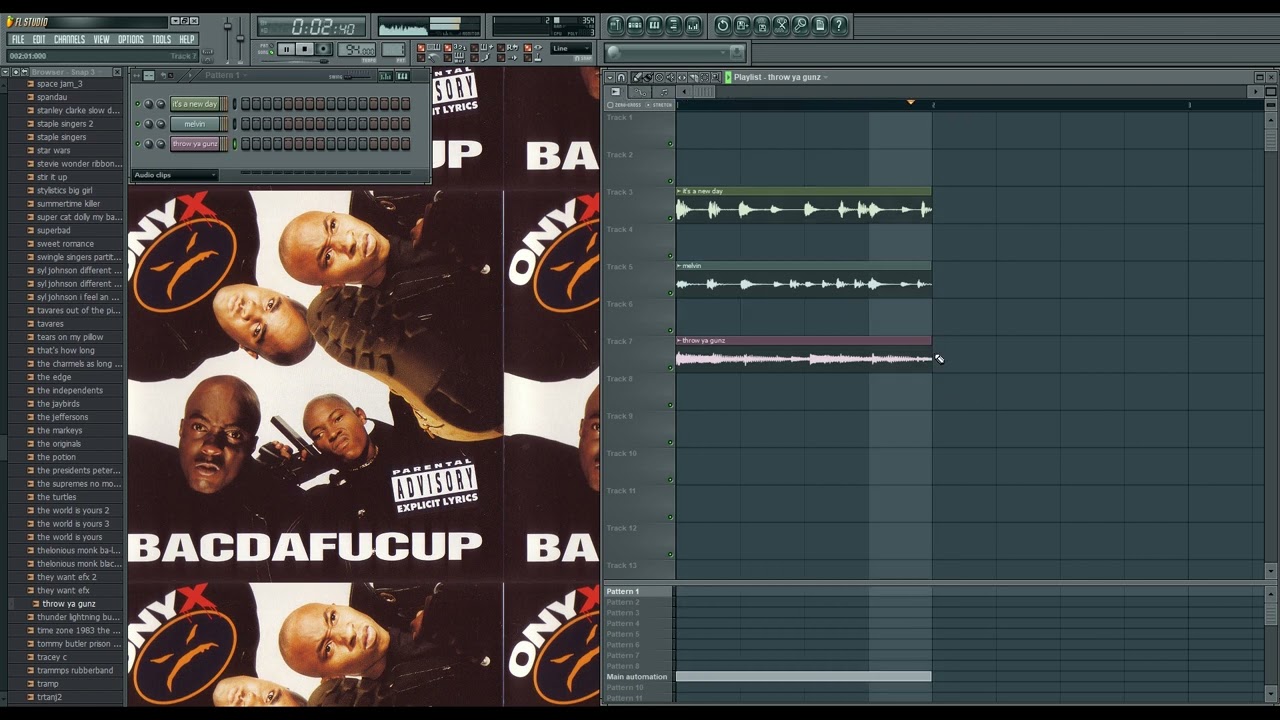Open the EDIT menu
This screenshot has height=720, width=1280.
39,40
